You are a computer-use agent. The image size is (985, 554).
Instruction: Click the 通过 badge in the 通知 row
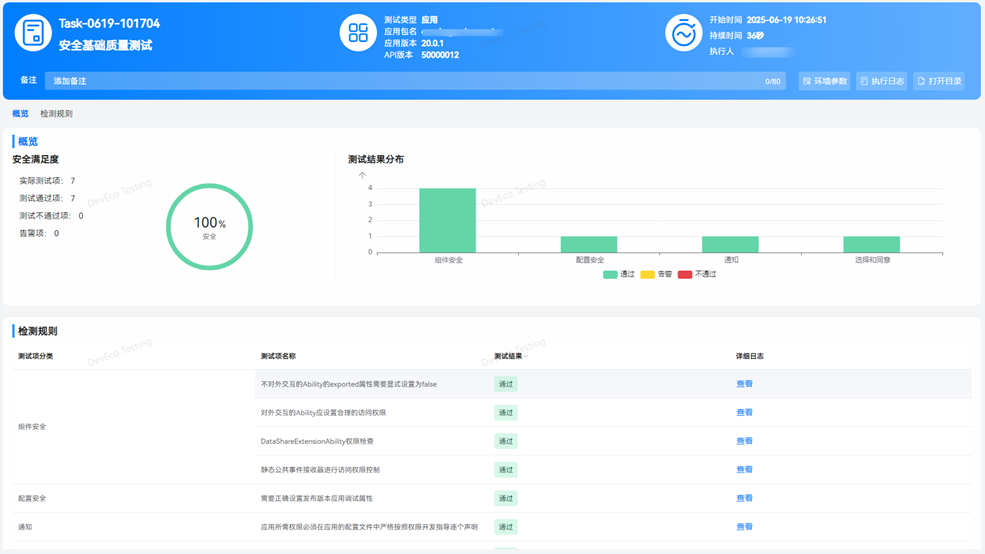[505, 527]
